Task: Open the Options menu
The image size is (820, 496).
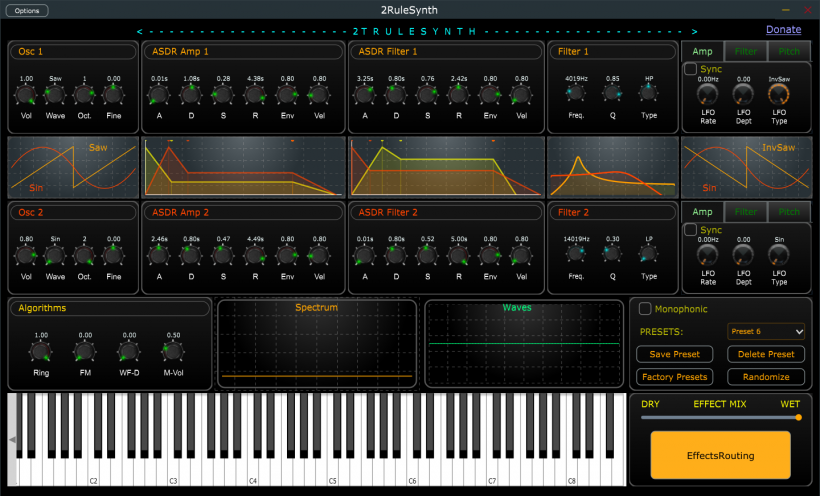Action: point(27,10)
